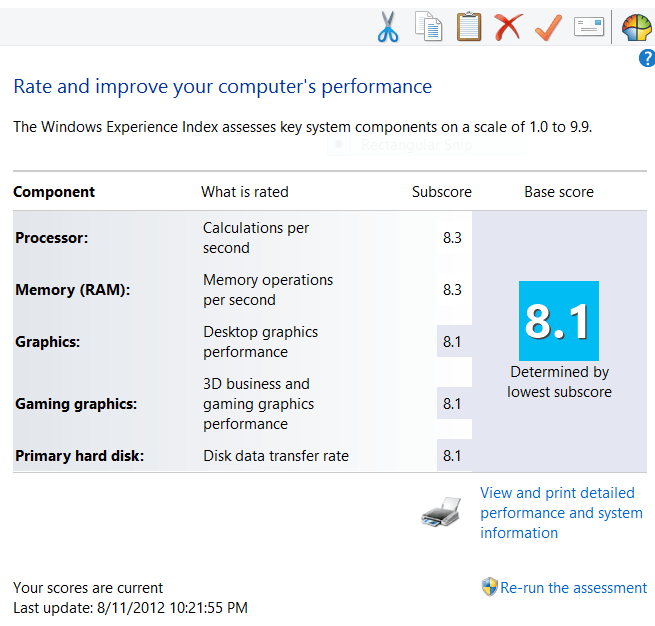Open help with the blue question mark

647,58
